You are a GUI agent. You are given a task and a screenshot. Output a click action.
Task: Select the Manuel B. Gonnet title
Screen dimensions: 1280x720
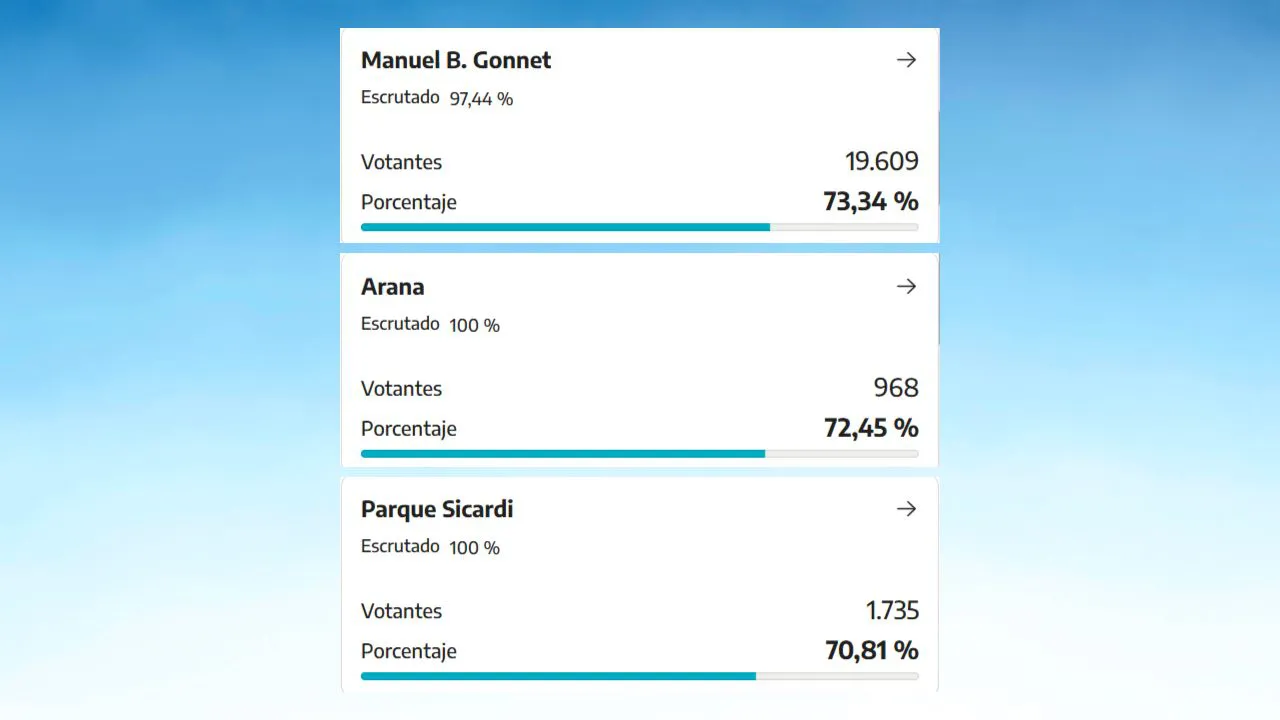click(x=456, y=60)
